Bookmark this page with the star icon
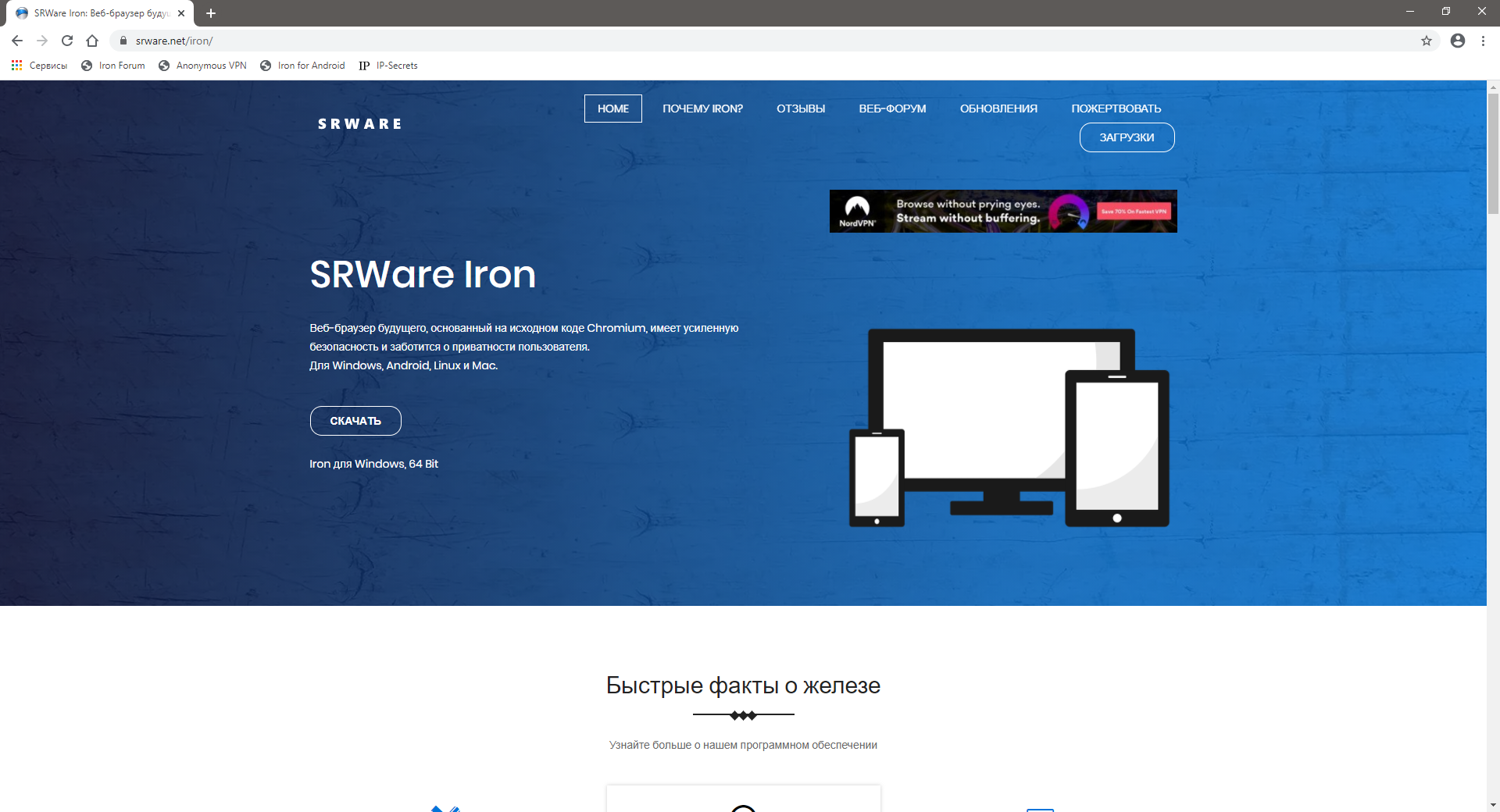The height and width of the screenshot is (812, 1500). 1426,41
